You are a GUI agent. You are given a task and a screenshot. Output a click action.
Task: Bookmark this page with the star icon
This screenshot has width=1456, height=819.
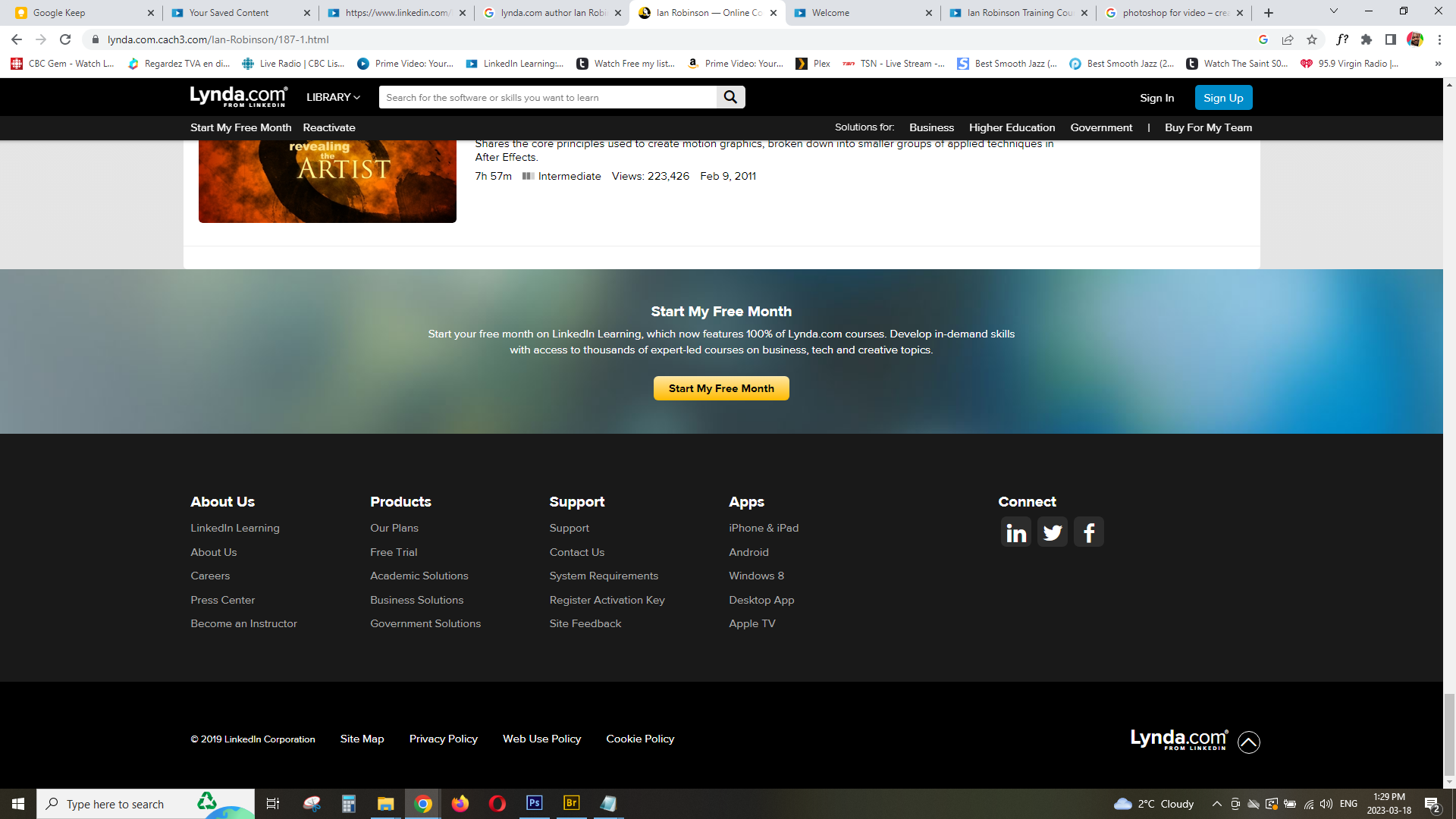[x=1312, y=39]
